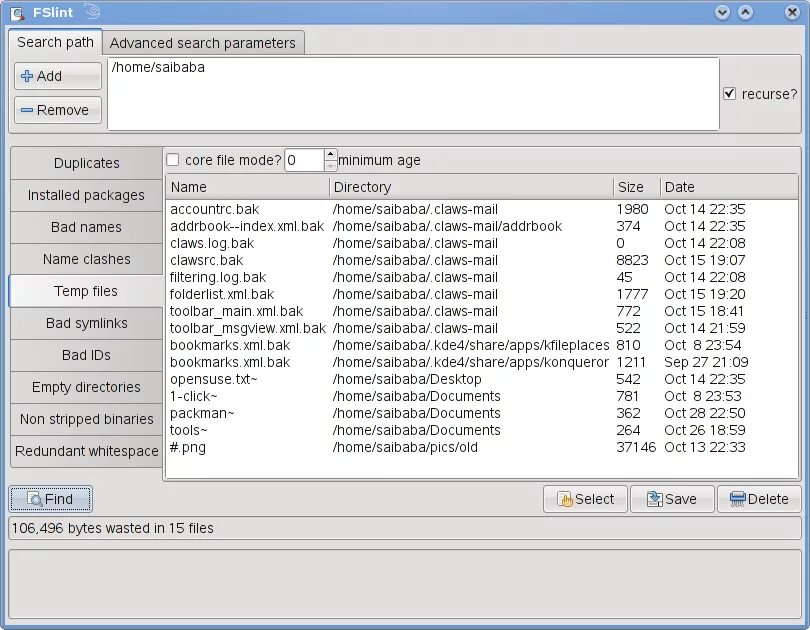
Task: Click the down-arrow window button in title bar
Action: click(722, 12)
